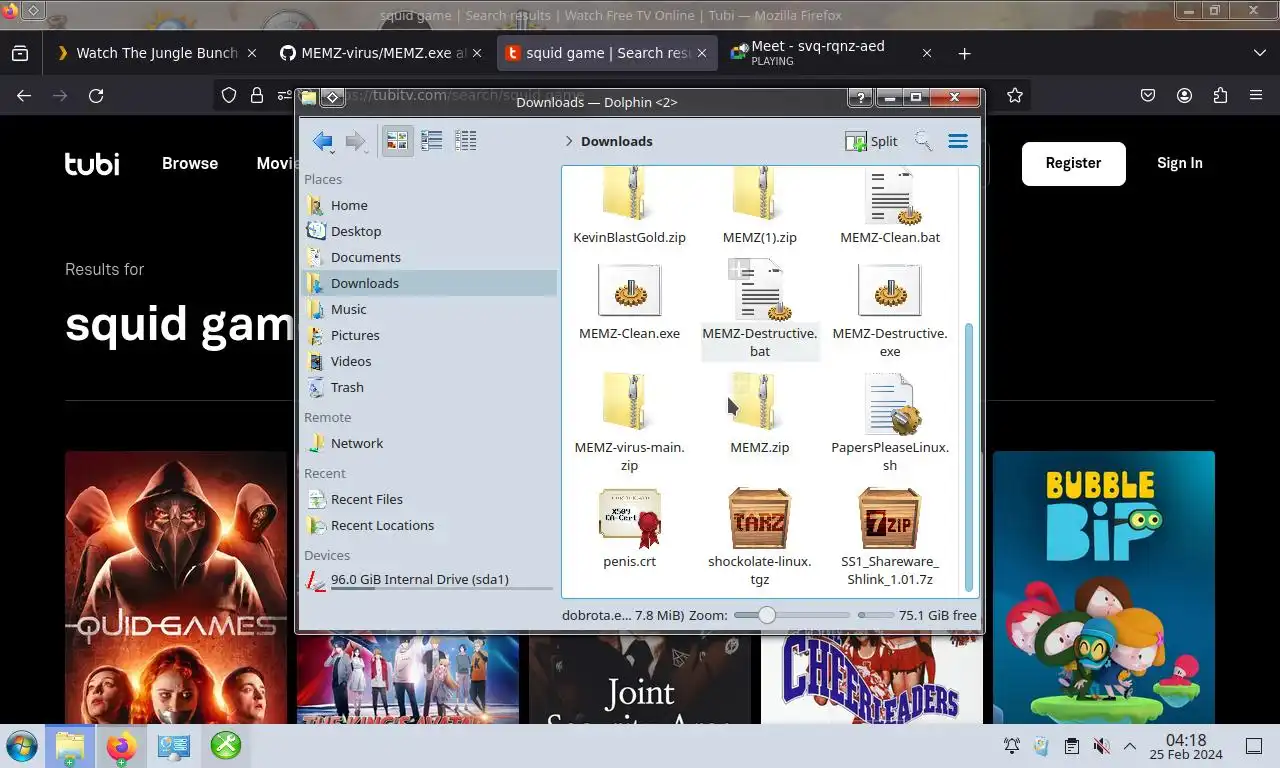Go back with Dolphin's blue back arrow
This screenshot has height=768, width=1280.
pyautogui.click(x=322, y=141)
